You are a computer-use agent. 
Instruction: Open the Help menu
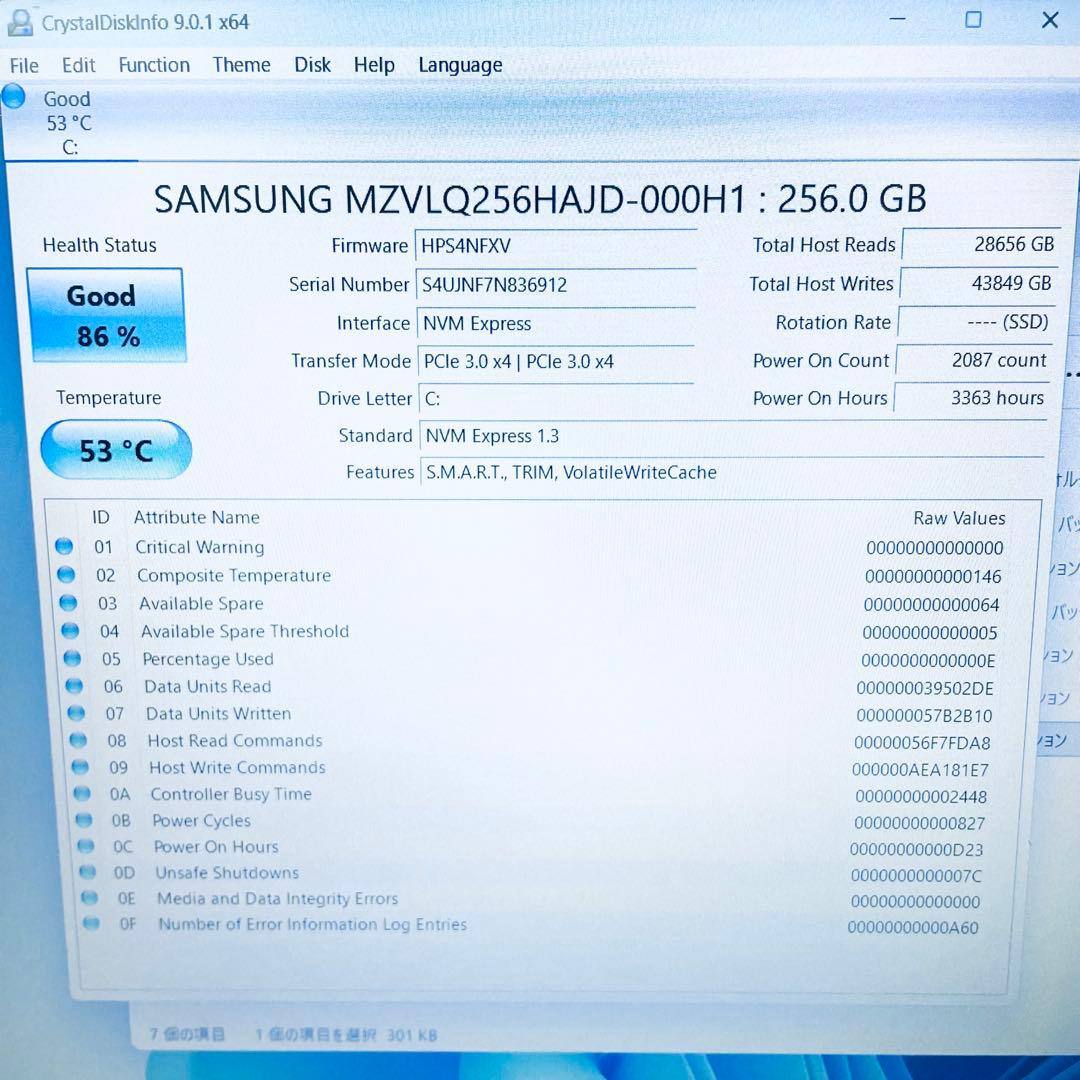374,64
